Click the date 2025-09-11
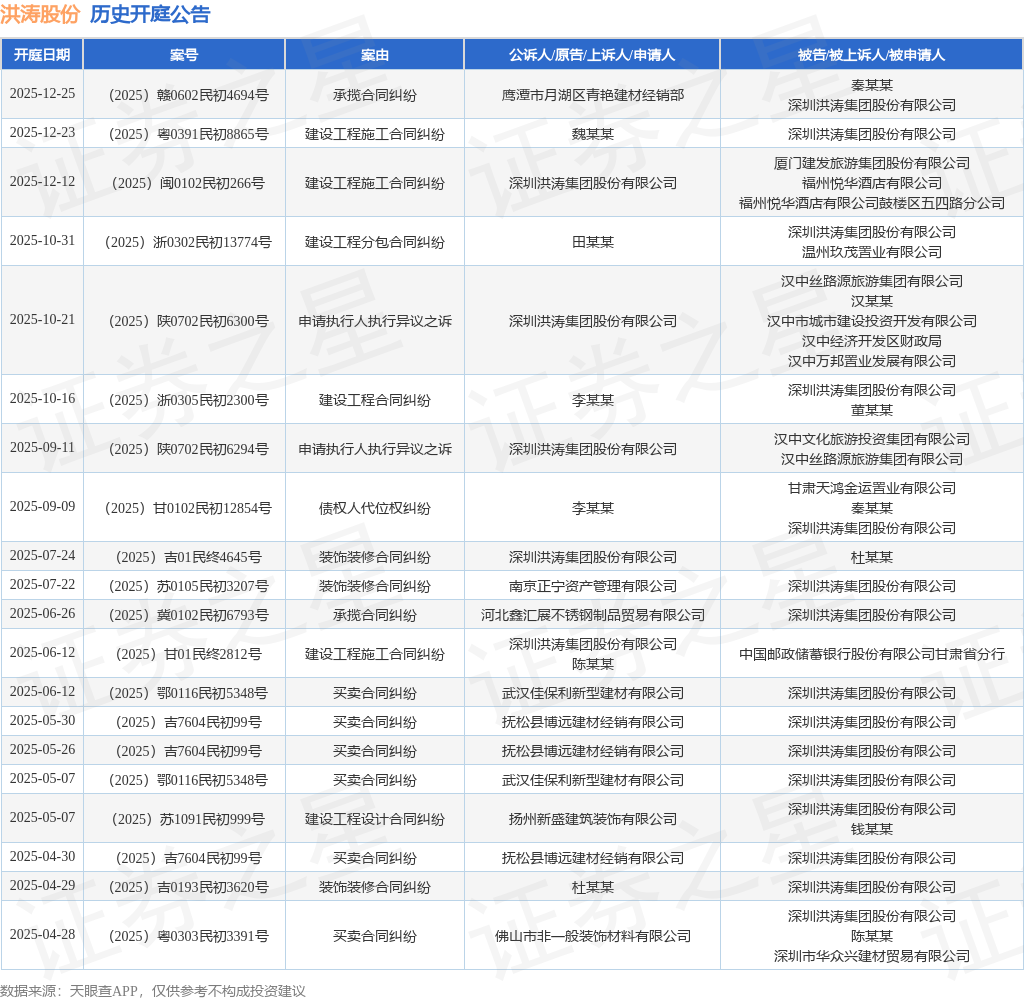This screenshot has height=1000, width=1024. [x=42, y=447]
